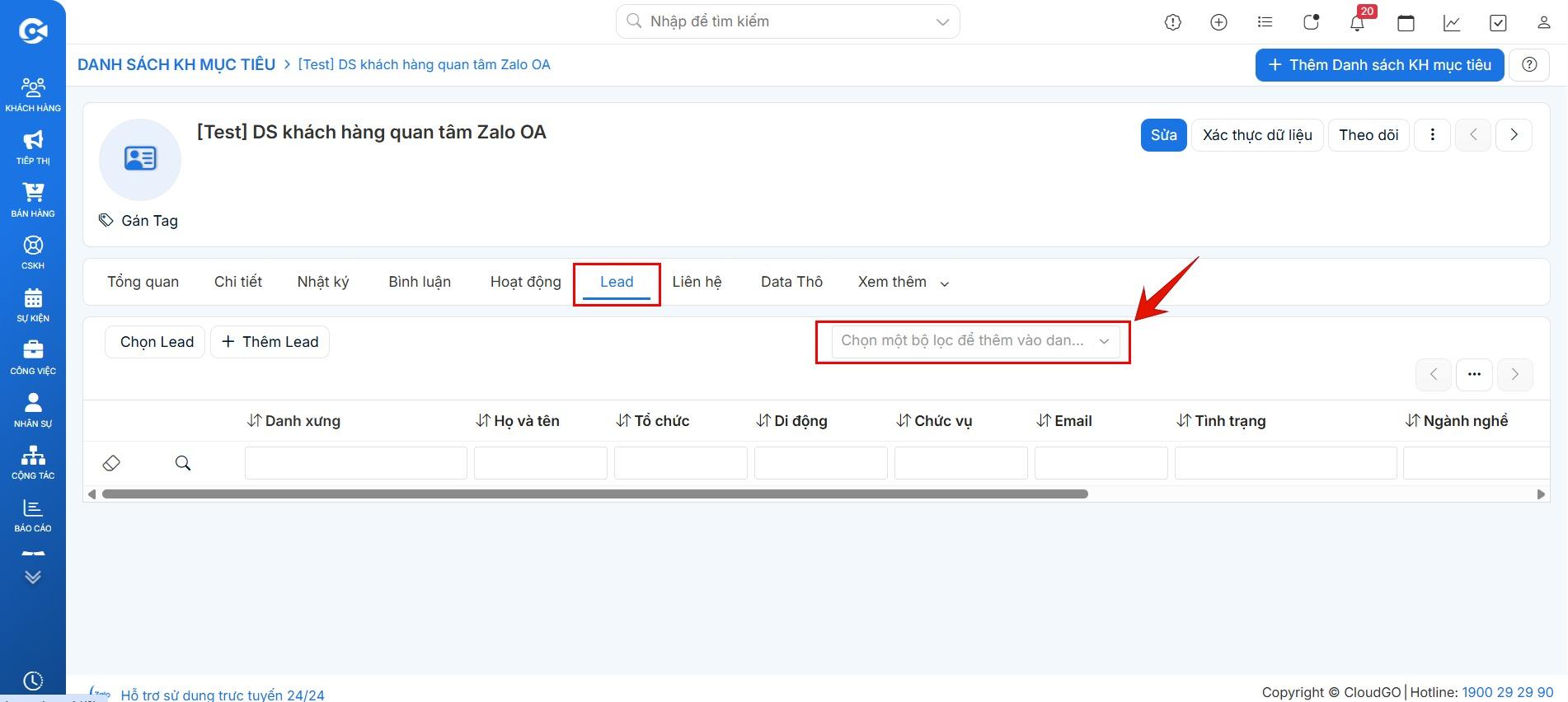
Task: Open the chart analytics icon in header
Action: tap(1452, 23)
